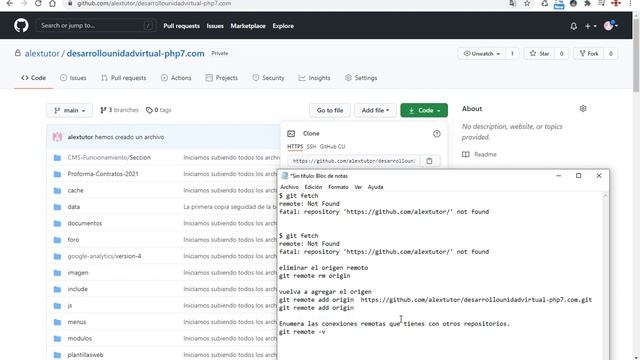Open the notifications bell icon
This screenshot has height=360, width=640.
coord(573,26)
